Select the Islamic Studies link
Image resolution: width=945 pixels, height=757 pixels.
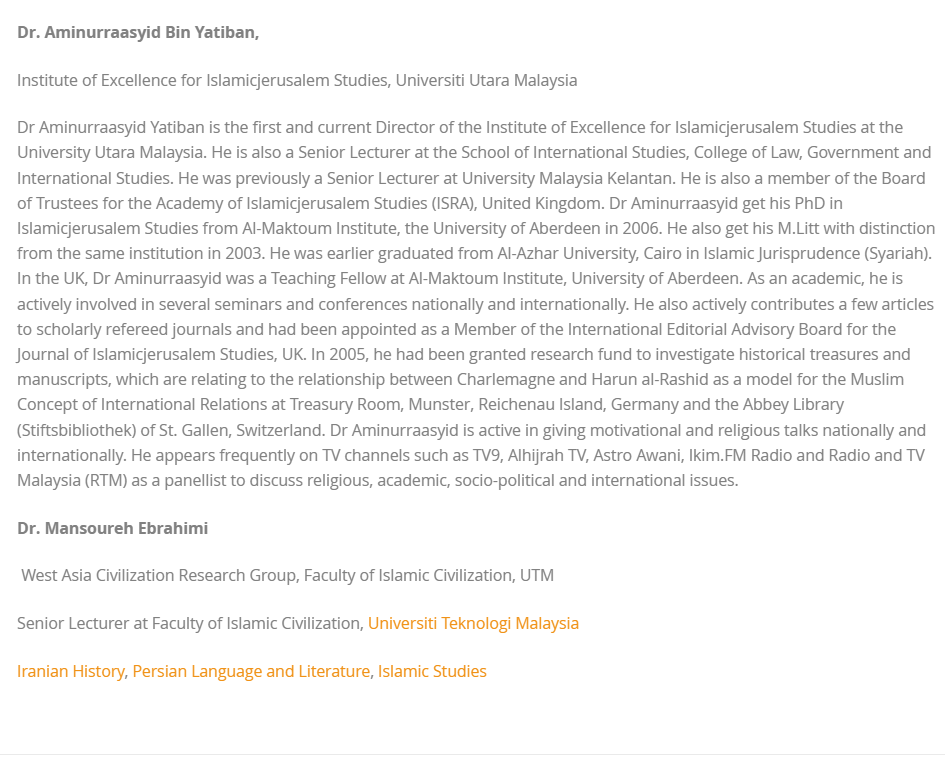click(432, 671)
